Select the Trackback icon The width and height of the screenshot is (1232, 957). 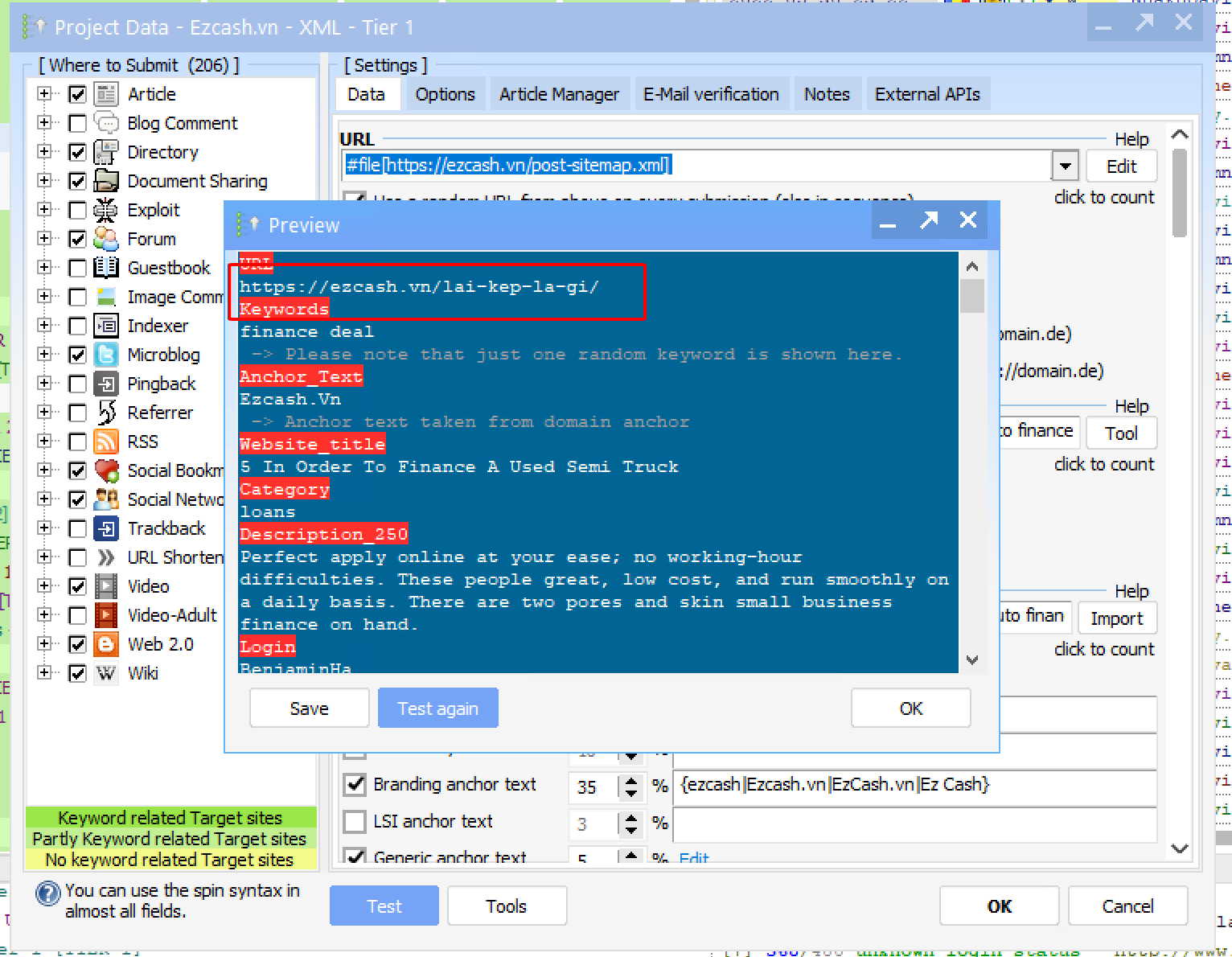tap(106, 528)
